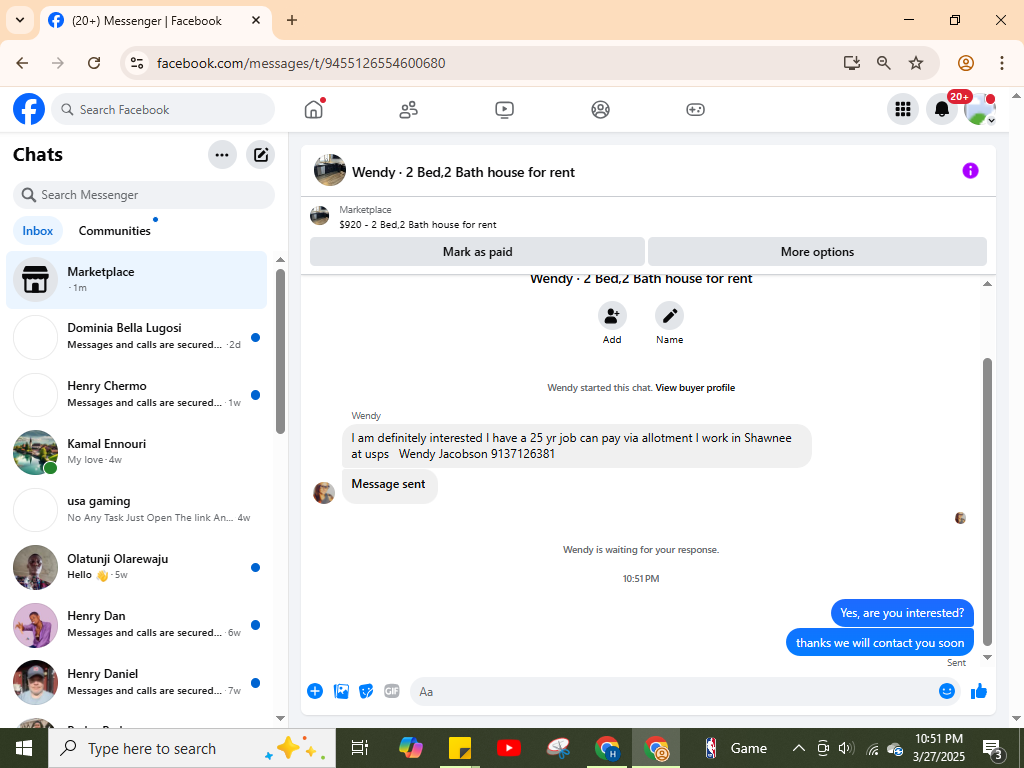Open Chrome three-dot menu
The image size is (1024, 768).
click(x=1001, y=63)
